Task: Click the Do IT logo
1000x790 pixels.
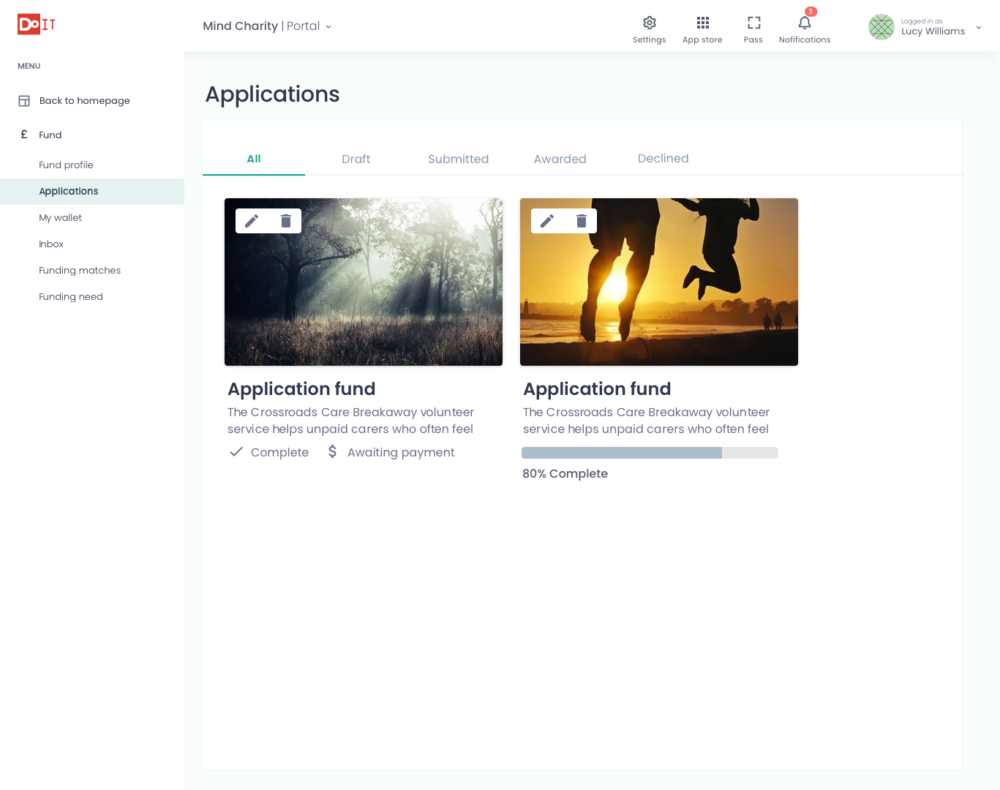Action: click(x=36, y=25)
